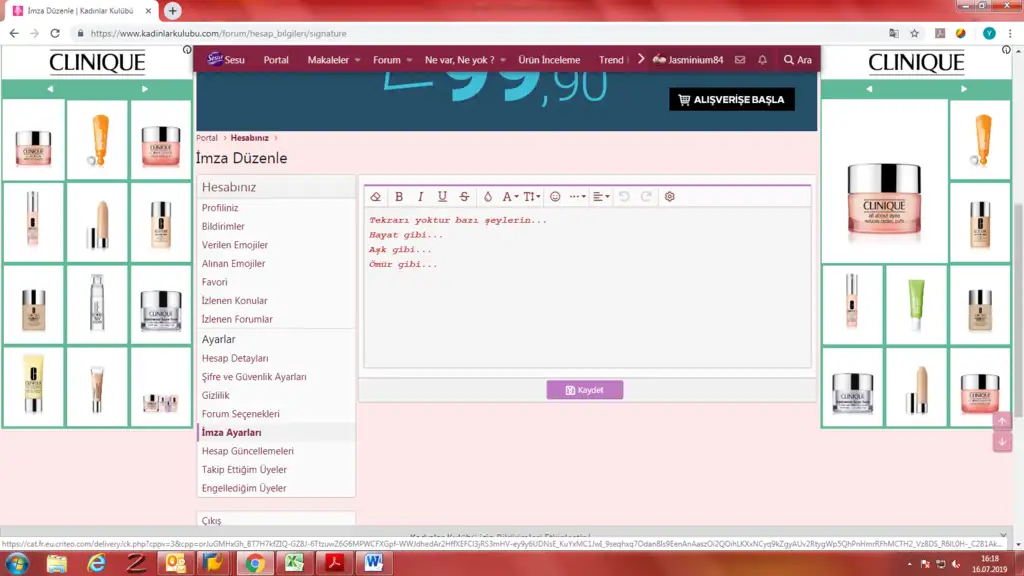
Task: Click the Ara search icon
Action: point(797,60)
